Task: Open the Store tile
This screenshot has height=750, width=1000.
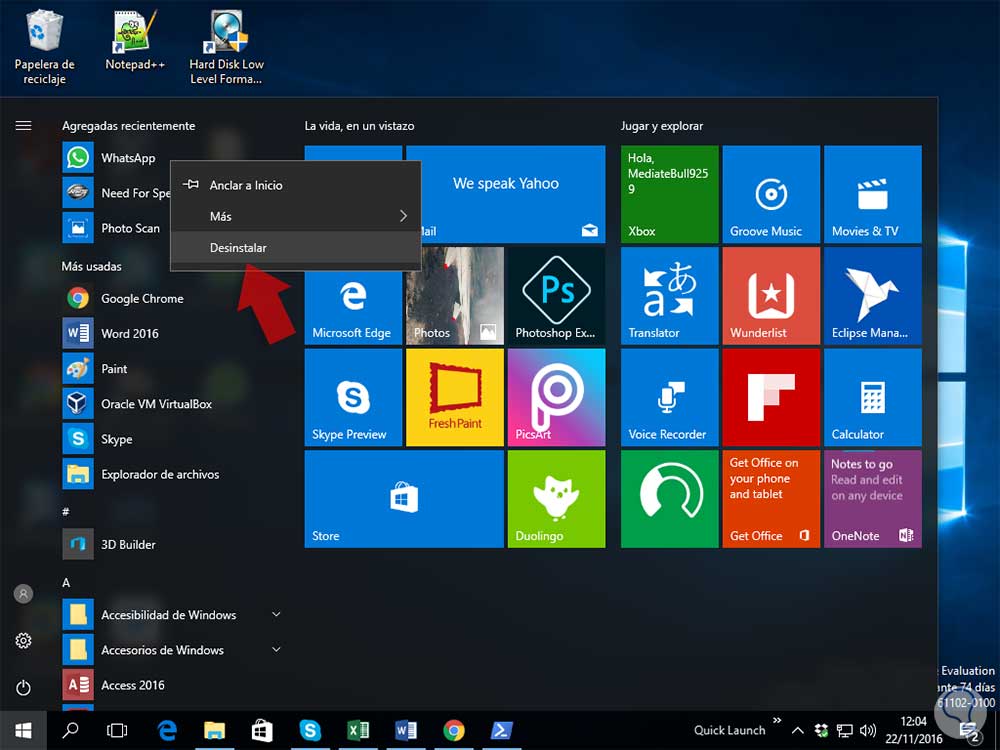Action: (404, 499)
